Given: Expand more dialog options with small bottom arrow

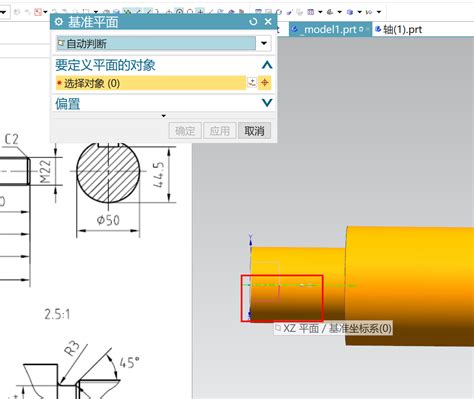Looking at the screenshot, I should click(x=164, y=116).
